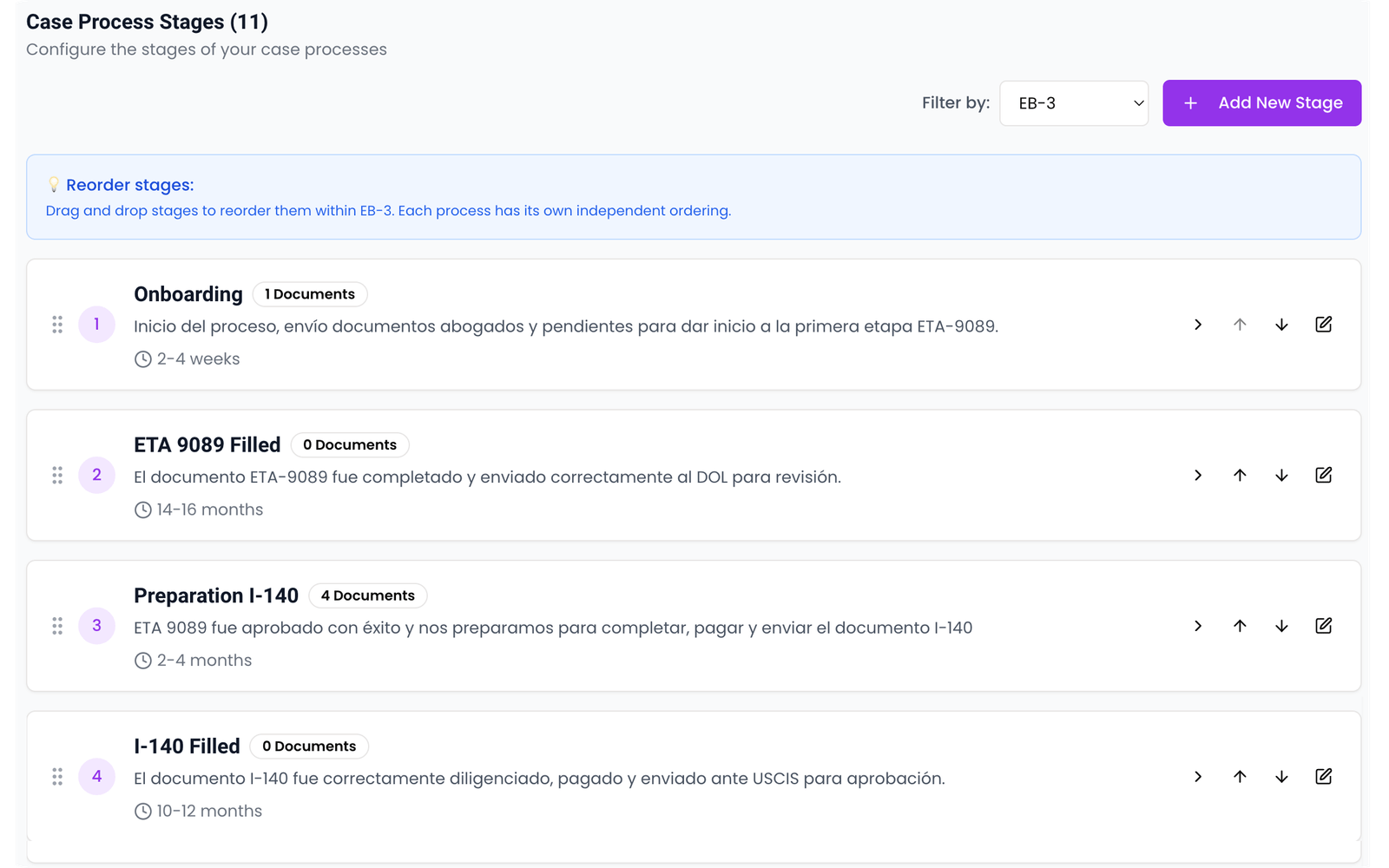The width and height of the screenshot is (1389, 868).
Task: Grab the drag handle of Onboarding stage
Action: [57, 325]
